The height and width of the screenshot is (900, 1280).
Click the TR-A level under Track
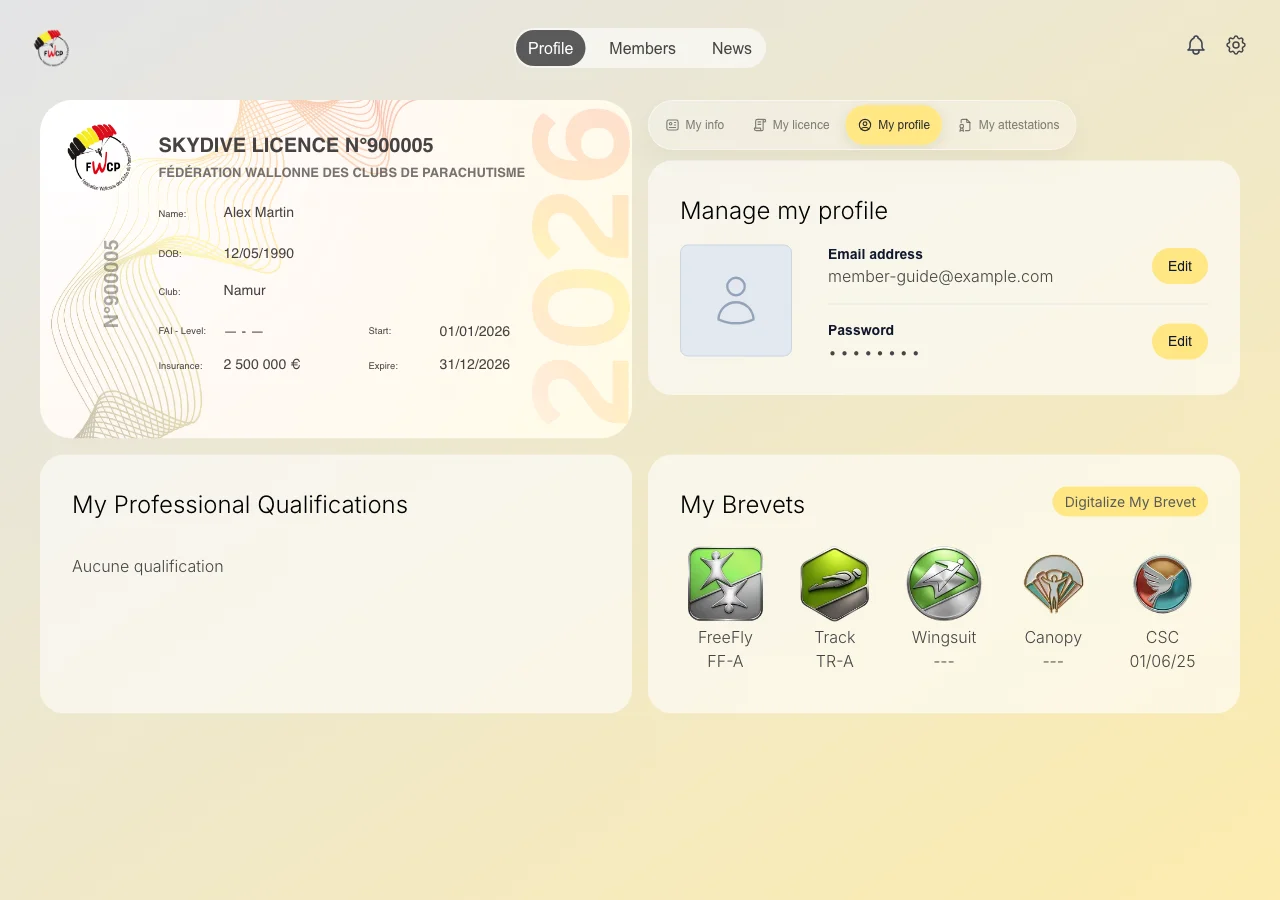click(835, 661)
